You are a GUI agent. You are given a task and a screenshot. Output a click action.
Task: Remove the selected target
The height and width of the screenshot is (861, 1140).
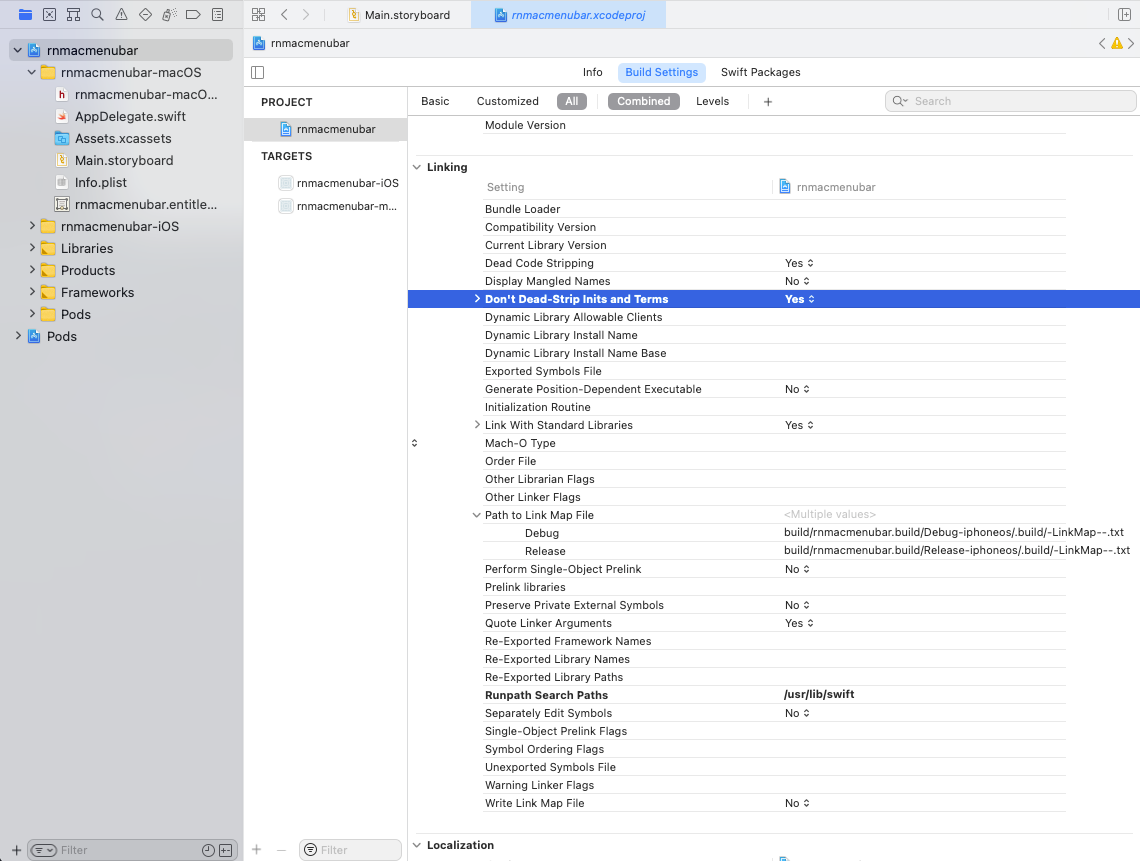tap(281, 849)
